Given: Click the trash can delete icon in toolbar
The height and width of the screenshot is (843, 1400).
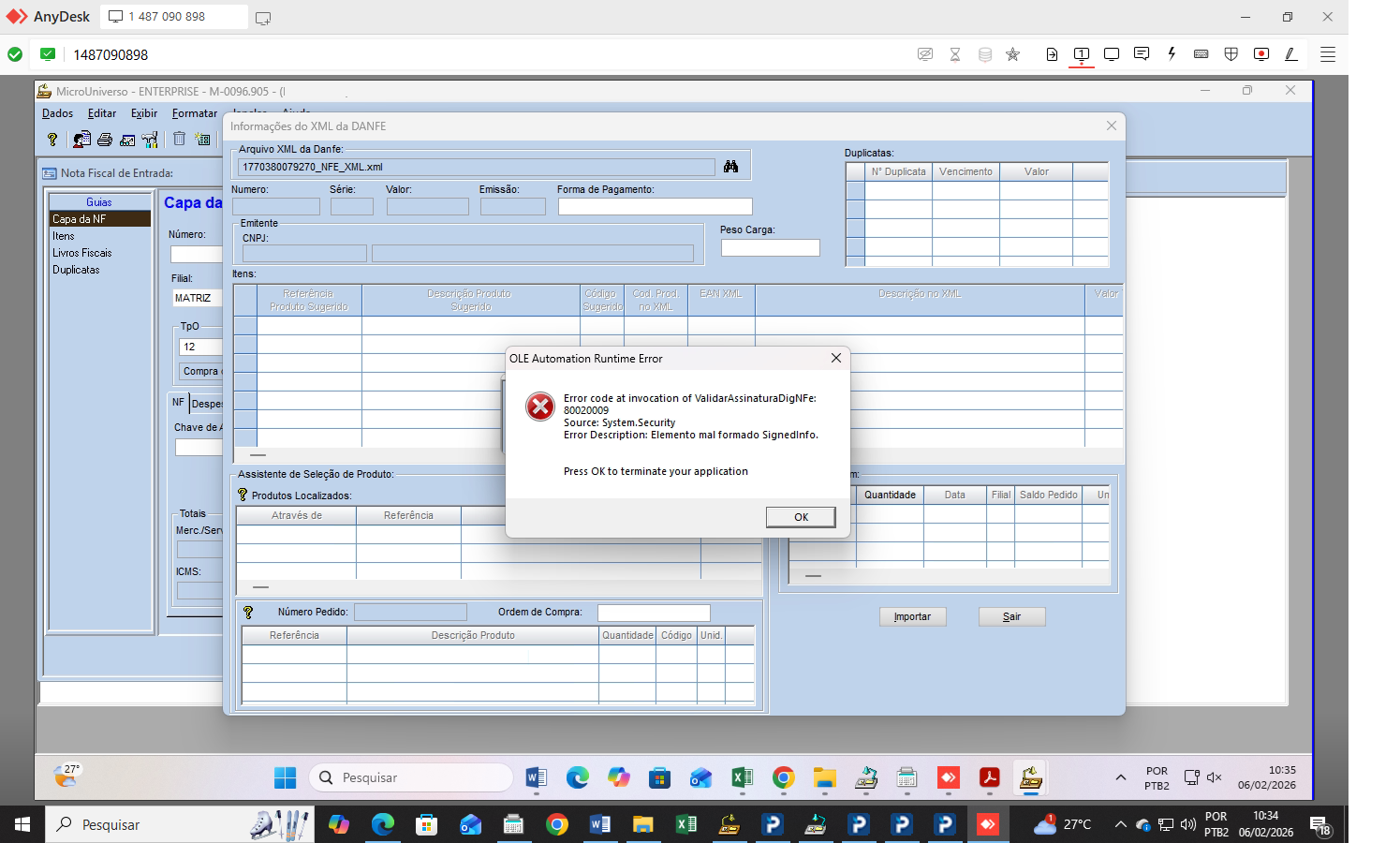Looking at the screenshot, I should point(179,139).
